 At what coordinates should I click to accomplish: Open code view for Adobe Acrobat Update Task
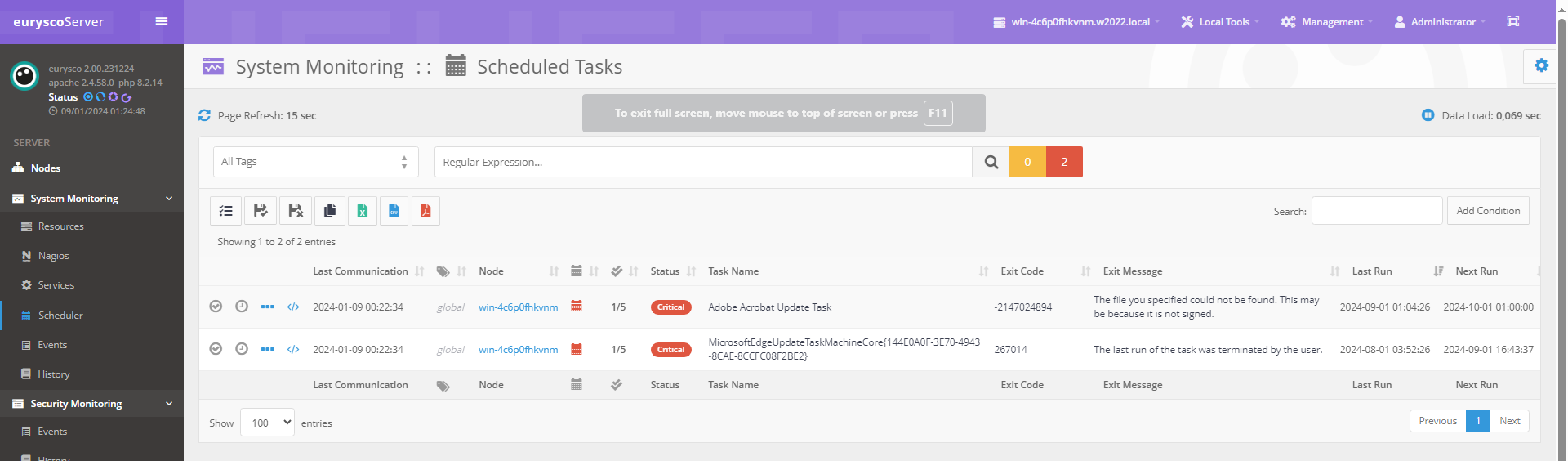(293, 307)
